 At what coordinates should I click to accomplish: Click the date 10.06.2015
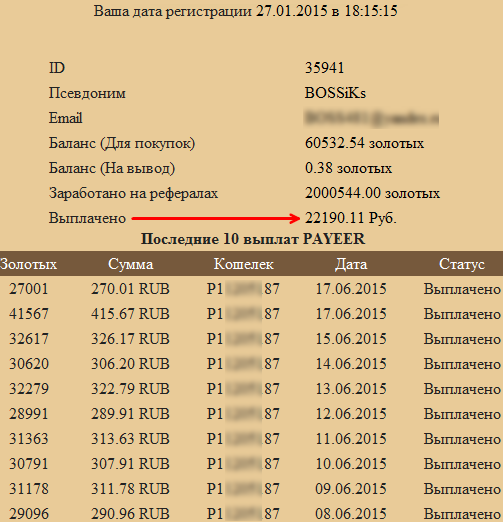point(351,464)
